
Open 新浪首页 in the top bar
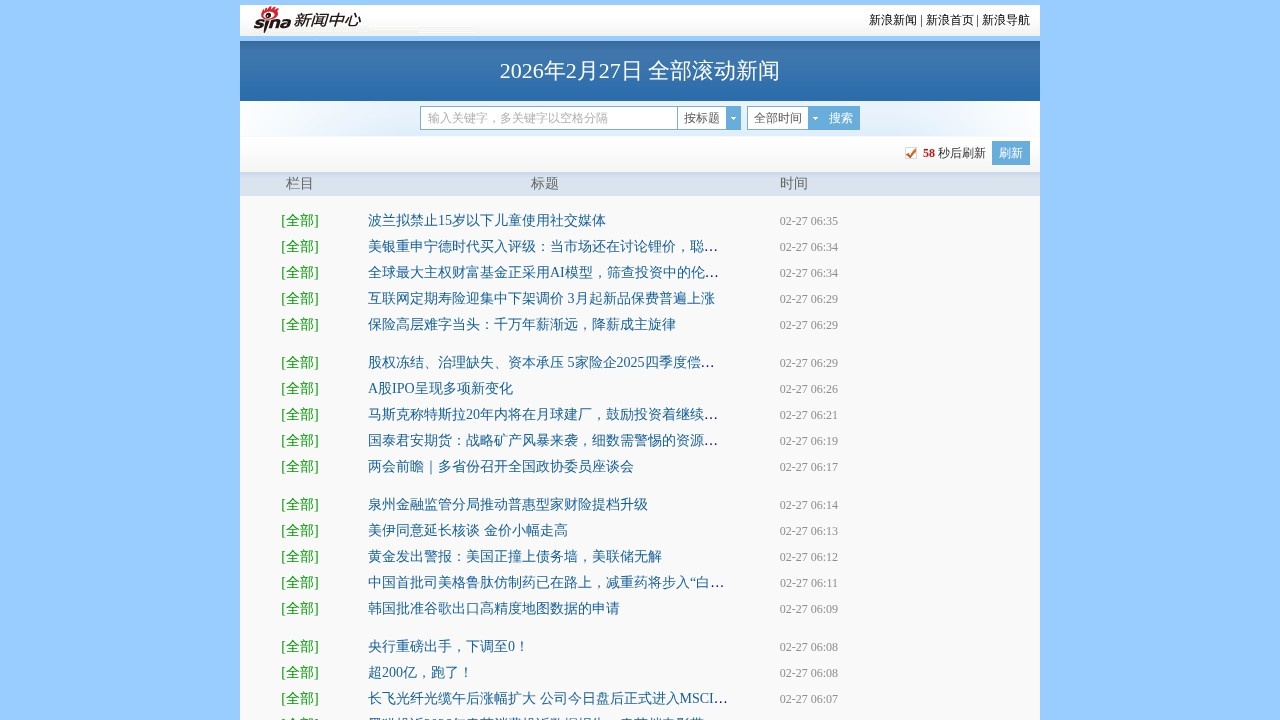[948, 19]
